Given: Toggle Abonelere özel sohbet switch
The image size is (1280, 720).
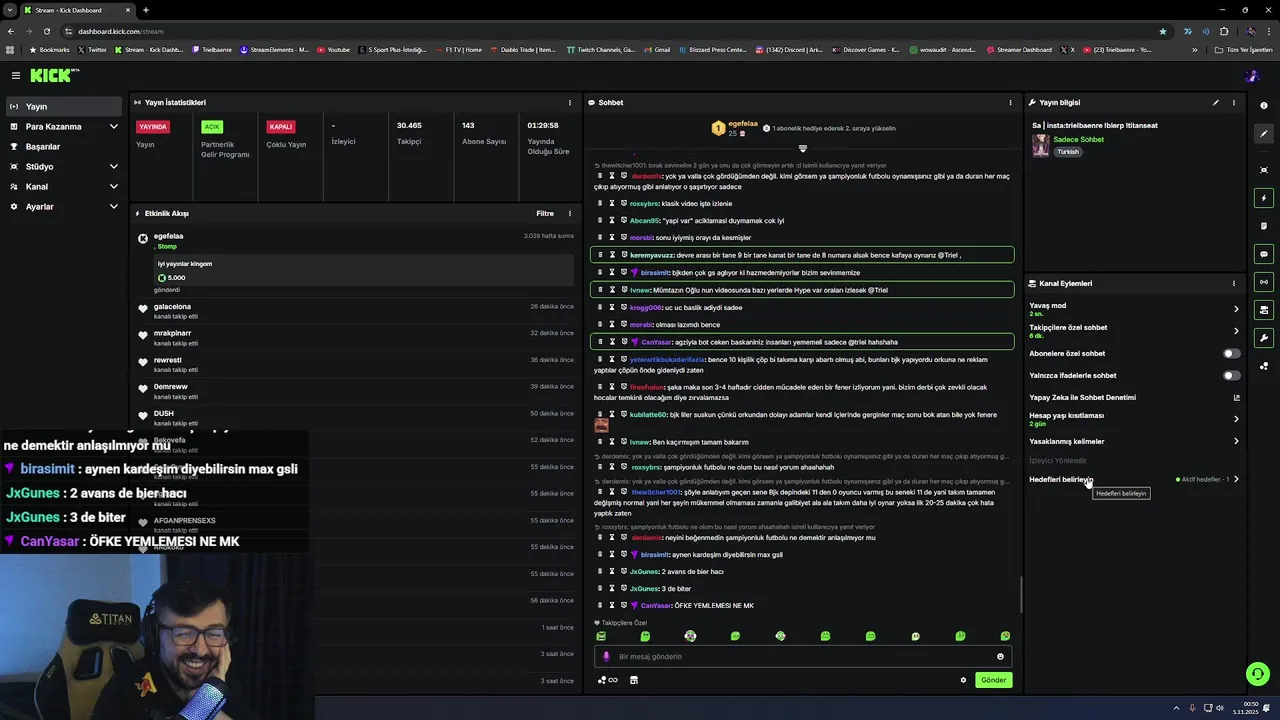Looking at the screenshot, I should tap(1232, 353).
